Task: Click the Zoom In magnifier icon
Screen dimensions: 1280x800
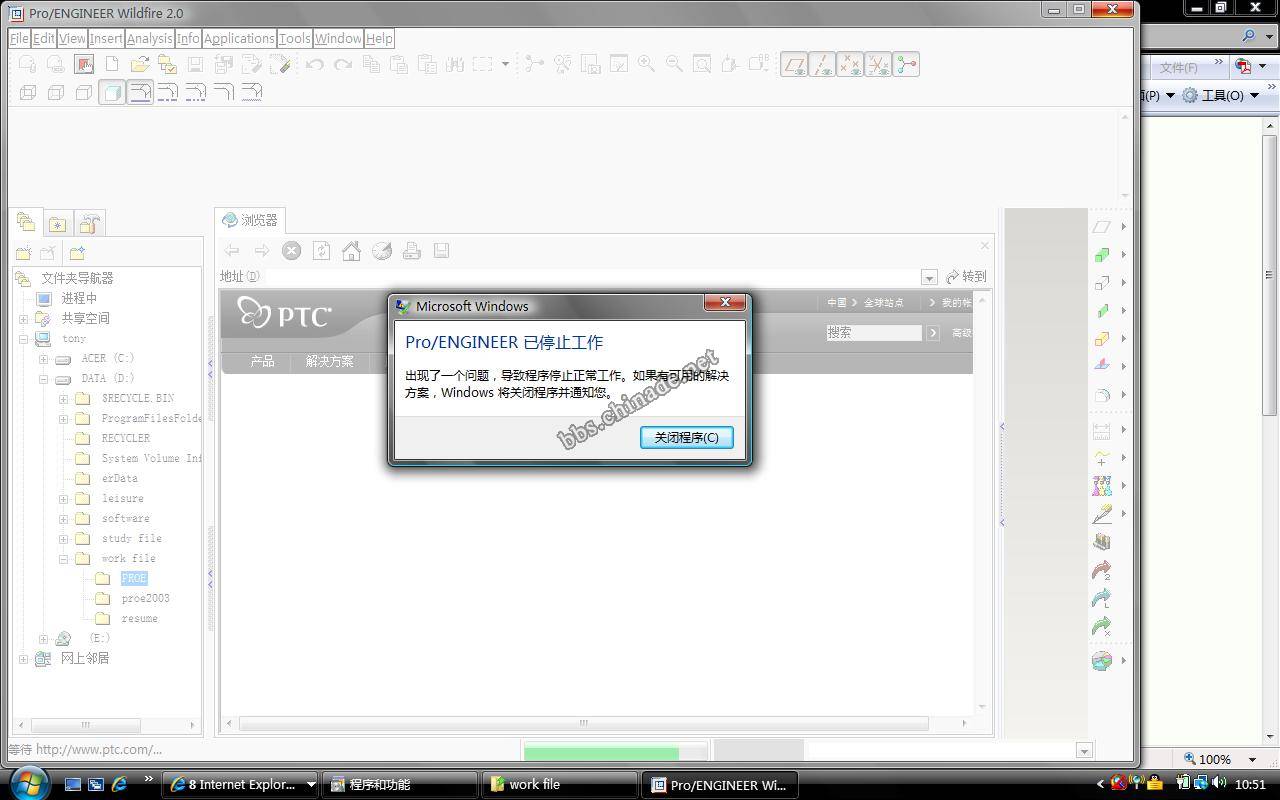Action: coord(647,64)
